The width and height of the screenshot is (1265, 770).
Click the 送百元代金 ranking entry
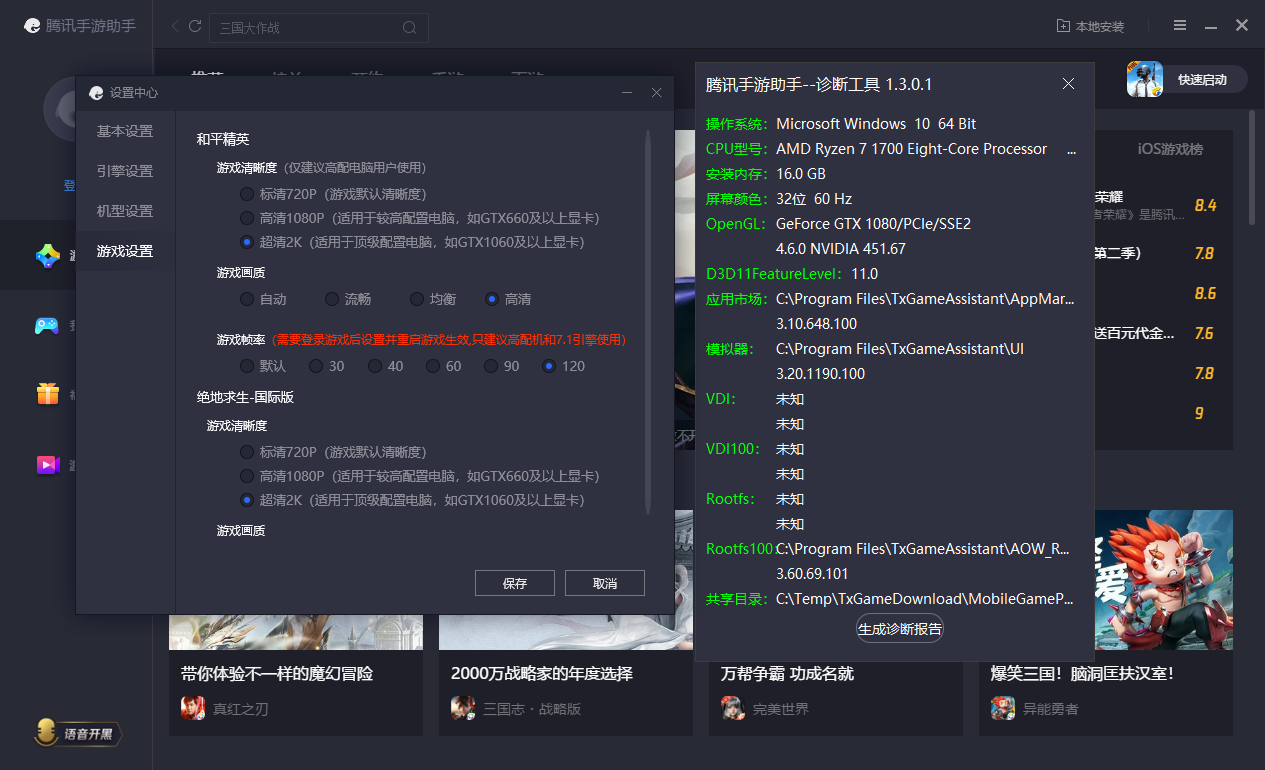point(1135,333)
